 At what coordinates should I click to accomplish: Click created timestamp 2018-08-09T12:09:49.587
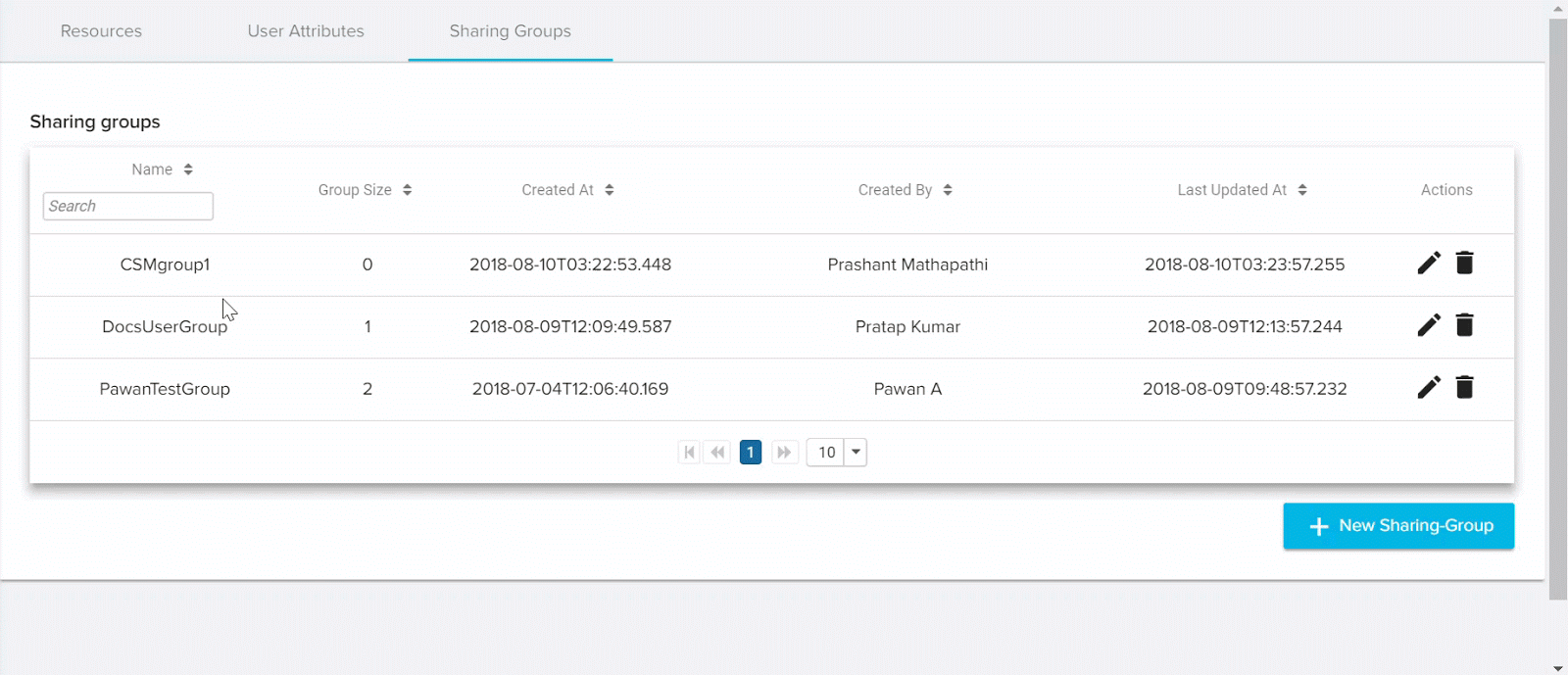570,326
